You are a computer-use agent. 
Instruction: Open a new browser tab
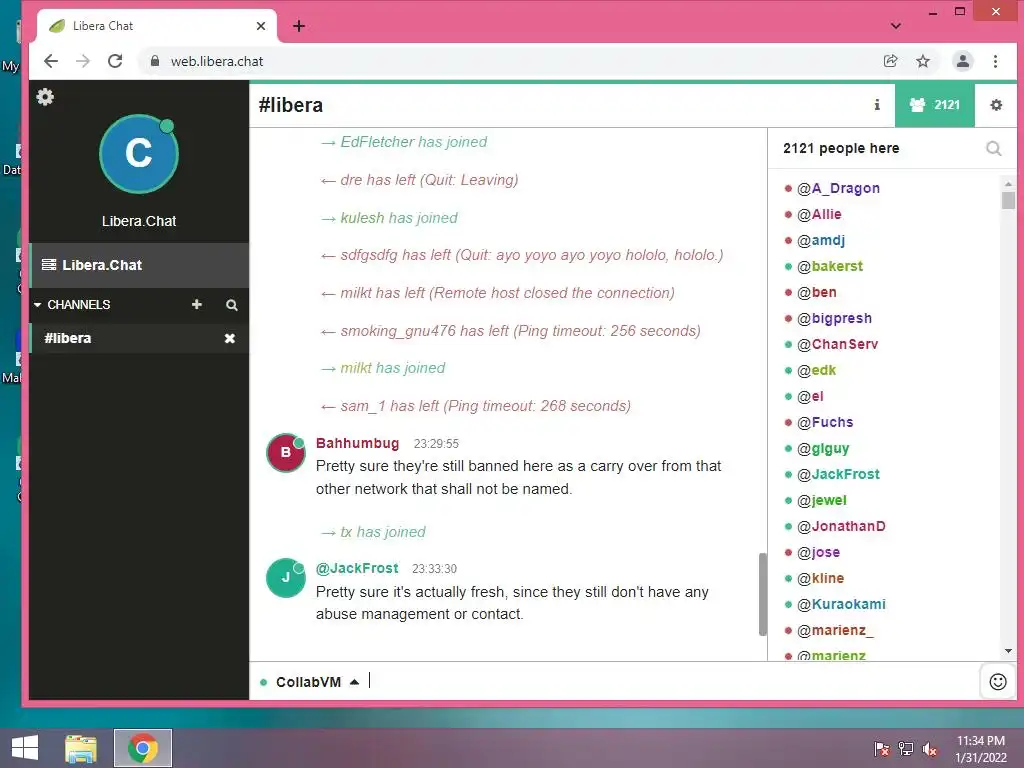[298, 26]
